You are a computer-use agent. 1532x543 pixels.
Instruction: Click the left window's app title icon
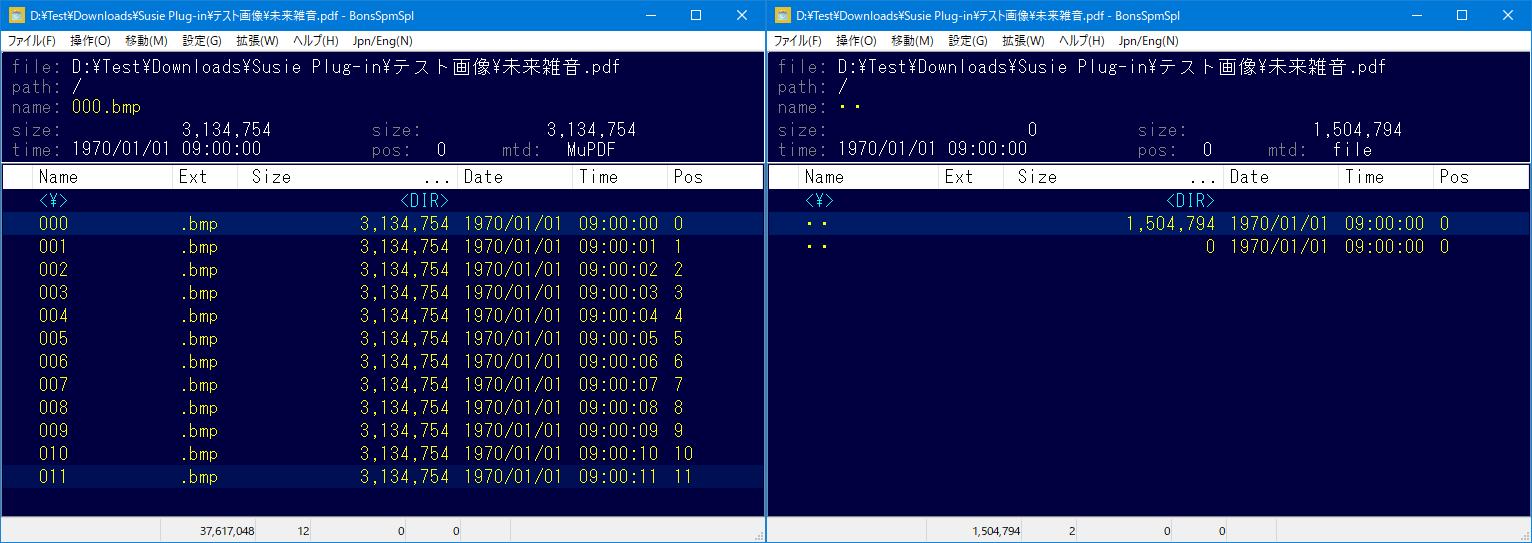point(16,16)
